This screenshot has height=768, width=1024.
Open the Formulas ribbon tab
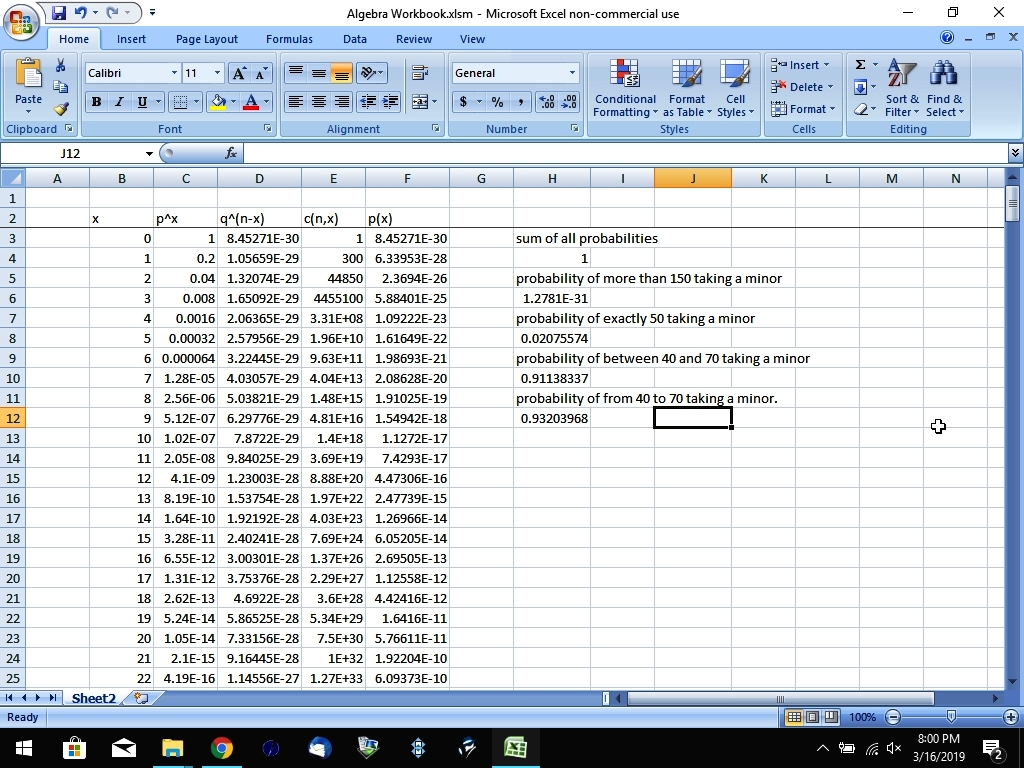289,39
